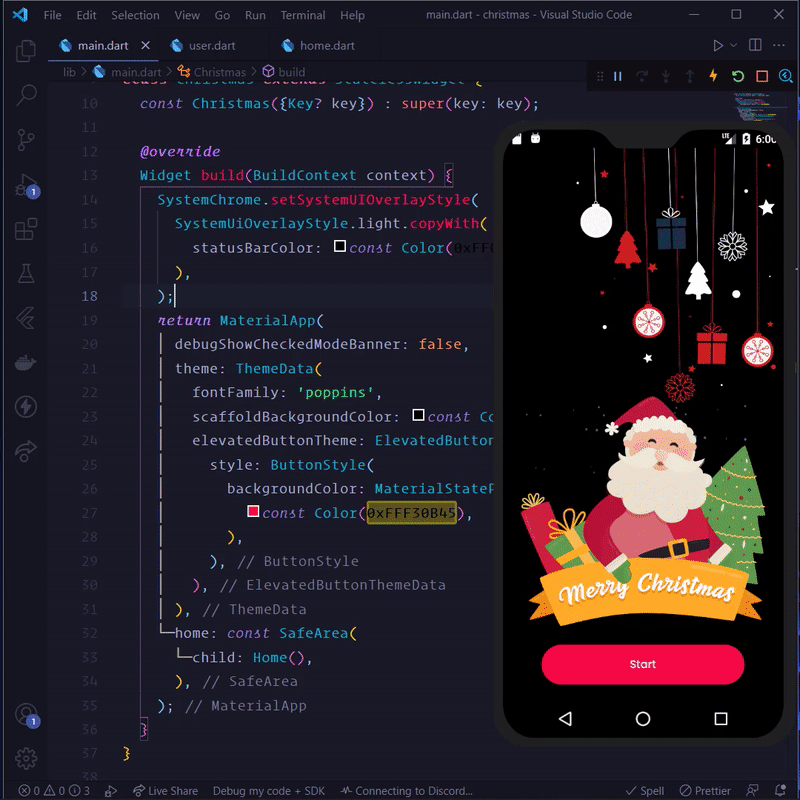Viewport: 800px width, 800px height.
Task: Open the File menu
Action: pos(53,15)
